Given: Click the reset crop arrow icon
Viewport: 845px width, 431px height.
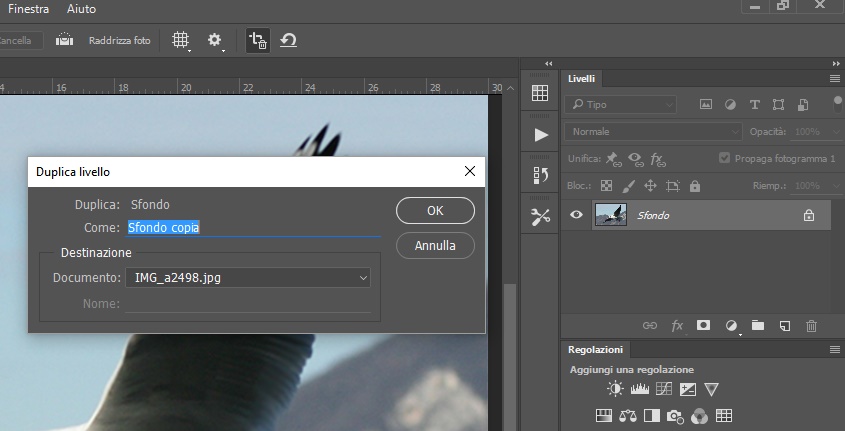Looking at the screenshot, I should click(288, 40).
